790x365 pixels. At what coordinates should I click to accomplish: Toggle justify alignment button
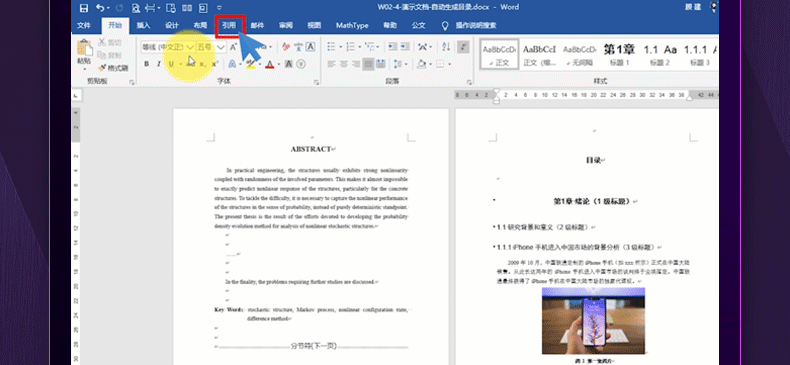369,64
